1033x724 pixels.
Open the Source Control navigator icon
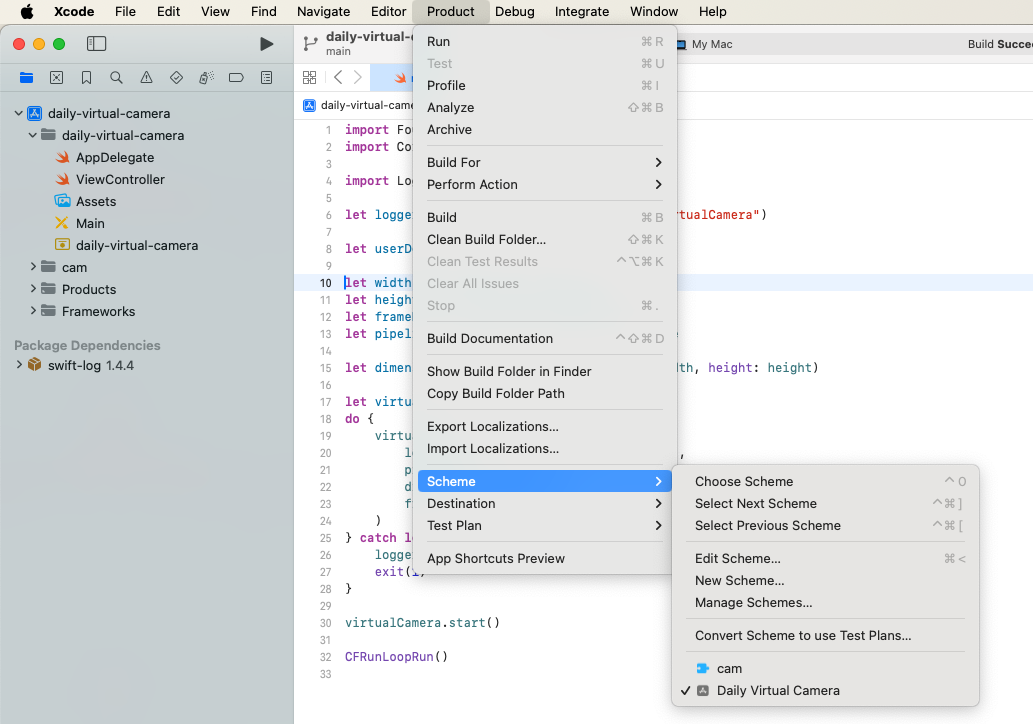[57, 78]
